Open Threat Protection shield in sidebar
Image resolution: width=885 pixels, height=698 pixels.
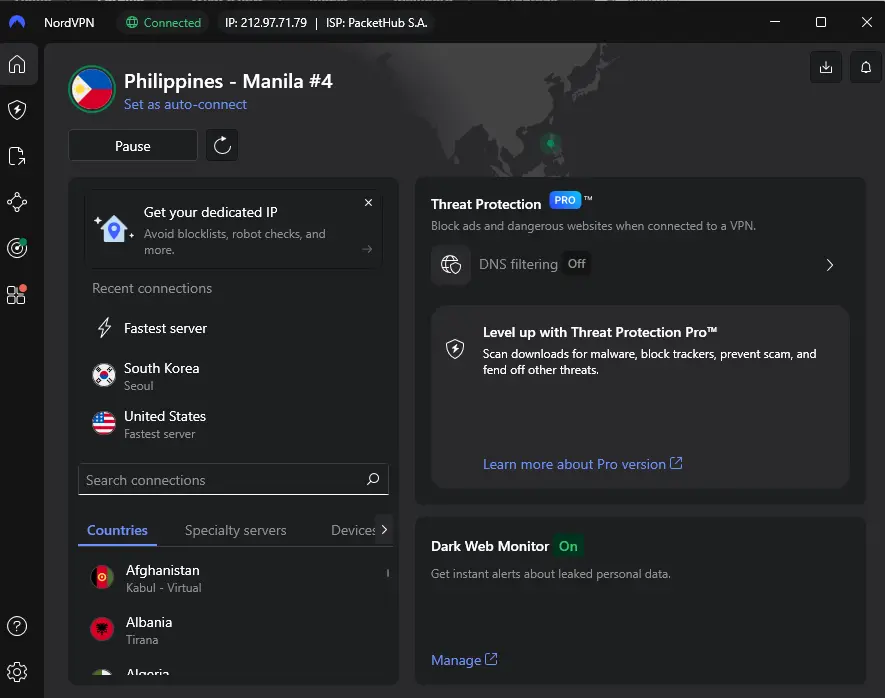(x=17, y=110)
